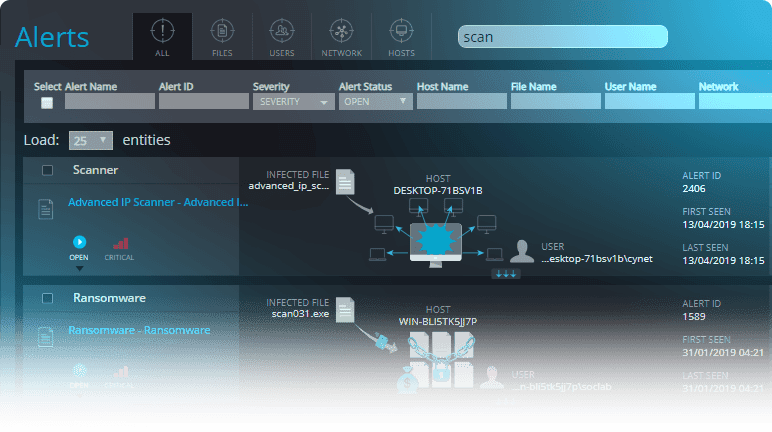Viewport: 772px width, 432px height.
Task: Open the Severity filter dropdown
Action: point(293,102)
